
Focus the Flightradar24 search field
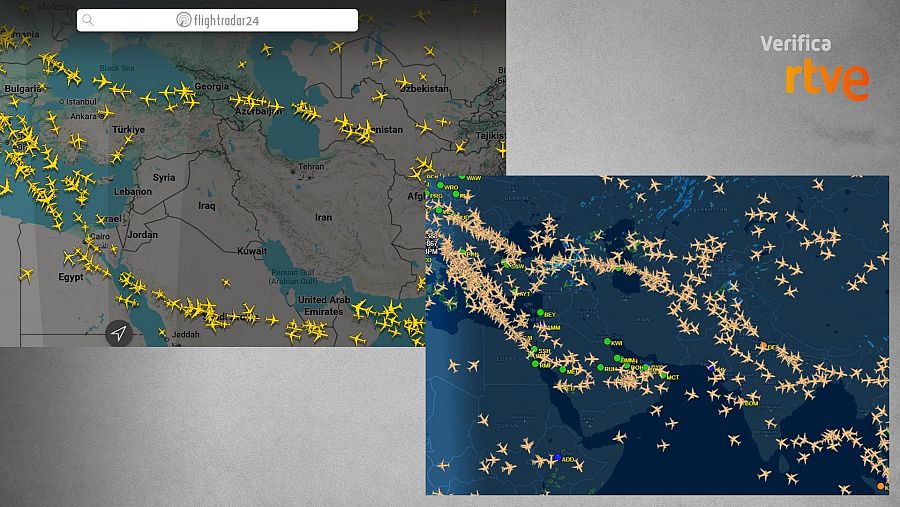pyautogui.click(x=218, y=20)
